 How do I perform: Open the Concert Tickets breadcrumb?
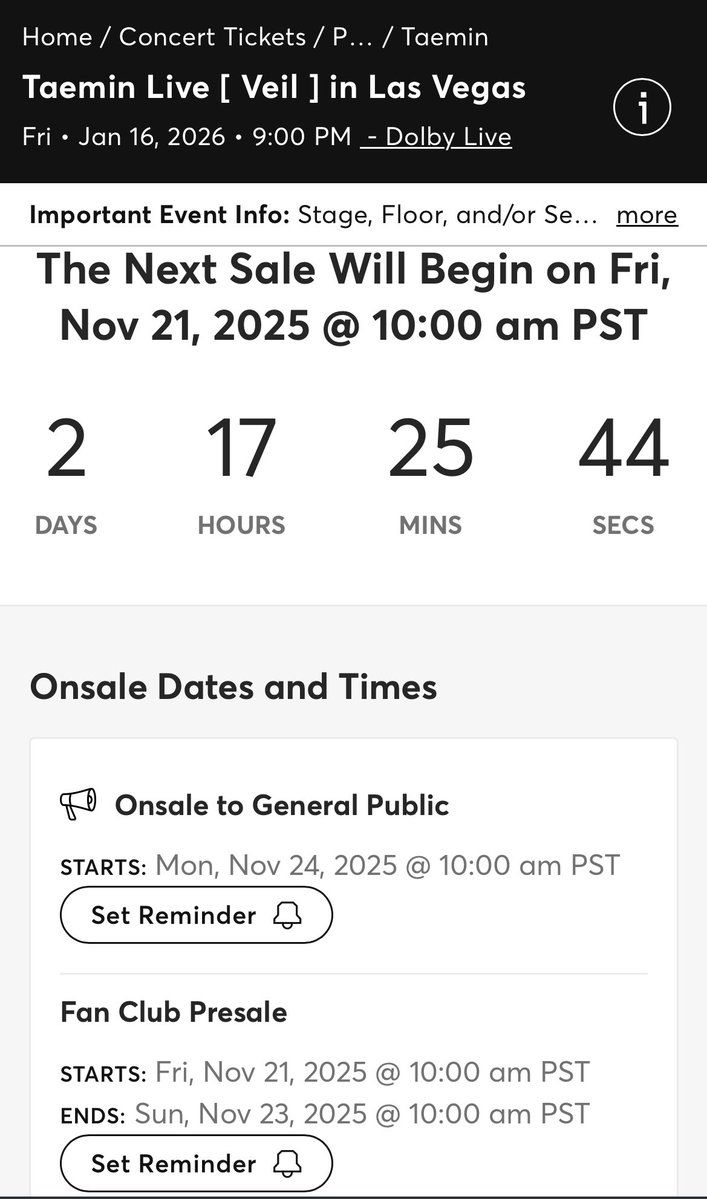pyautogui.click(x=212, y=37)
